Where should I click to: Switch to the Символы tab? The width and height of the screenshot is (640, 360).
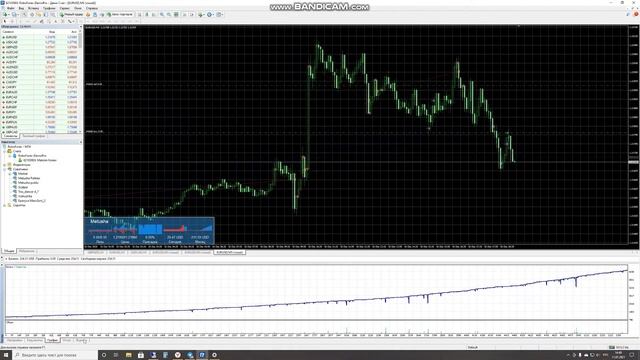coord(10,136)
